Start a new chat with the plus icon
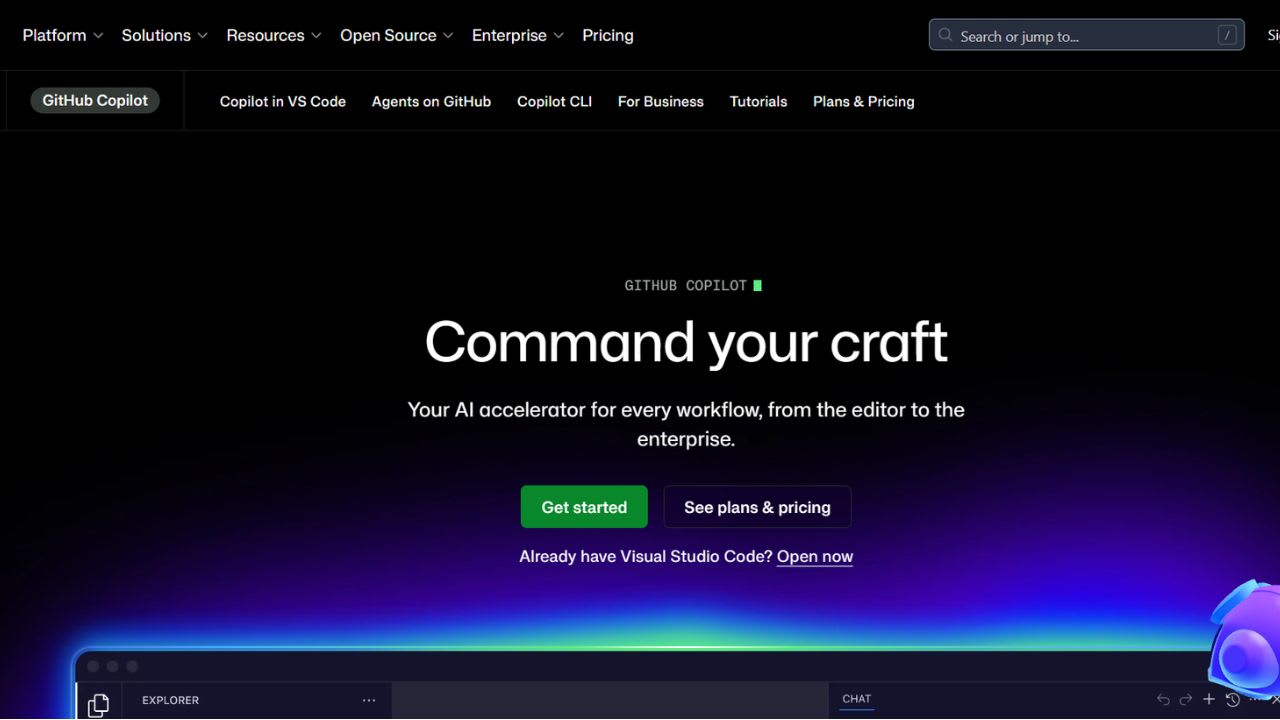 pos(1209,700)
